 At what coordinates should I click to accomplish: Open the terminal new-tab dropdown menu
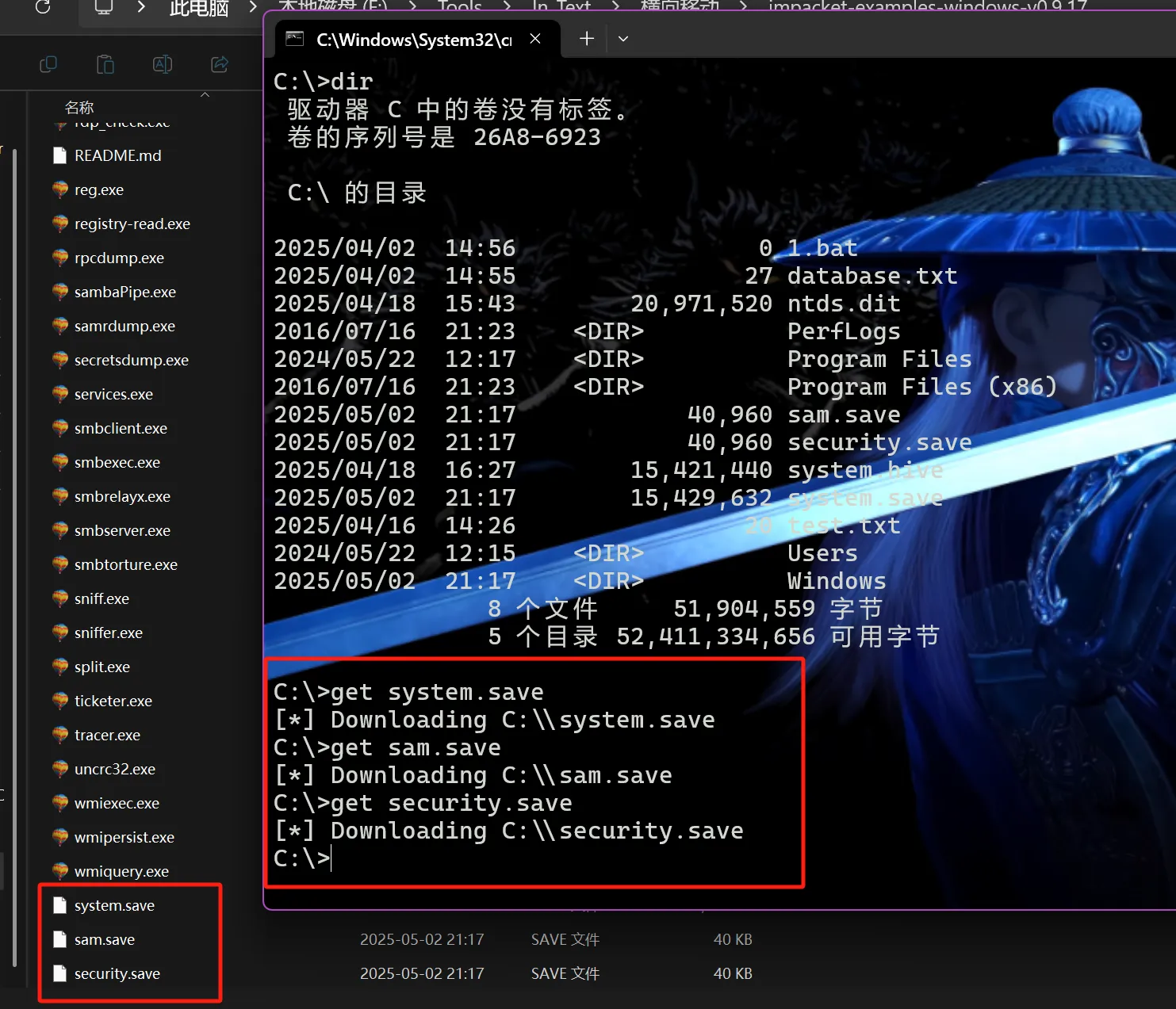(623, 39)
